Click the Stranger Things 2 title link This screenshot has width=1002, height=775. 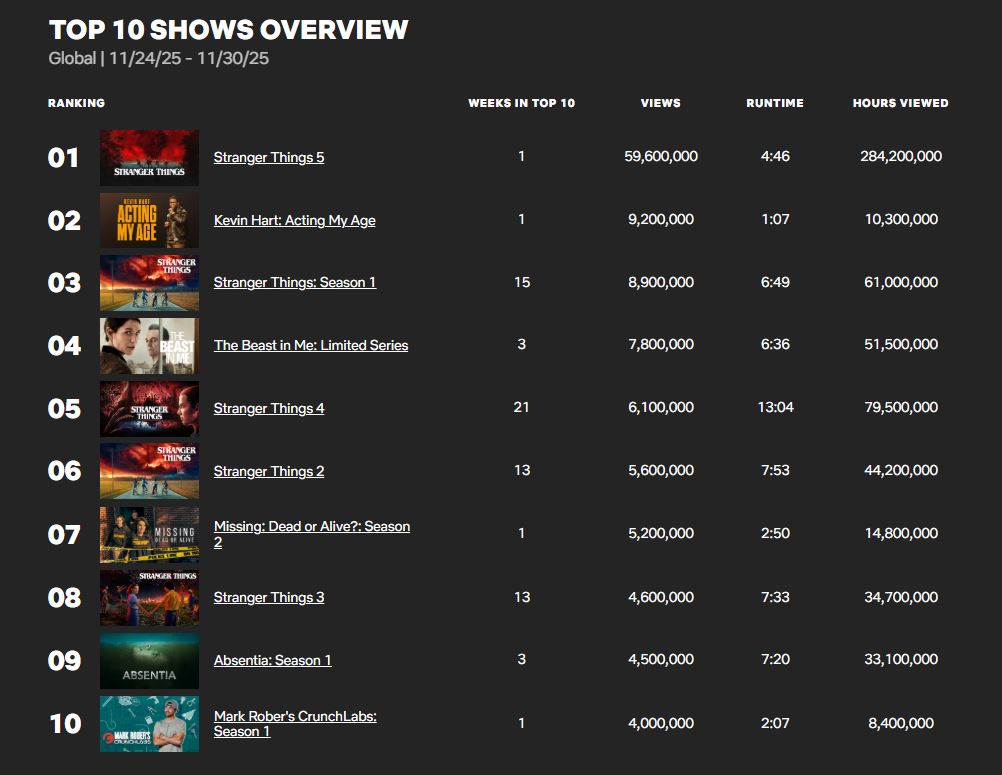[x=268, y=472]
